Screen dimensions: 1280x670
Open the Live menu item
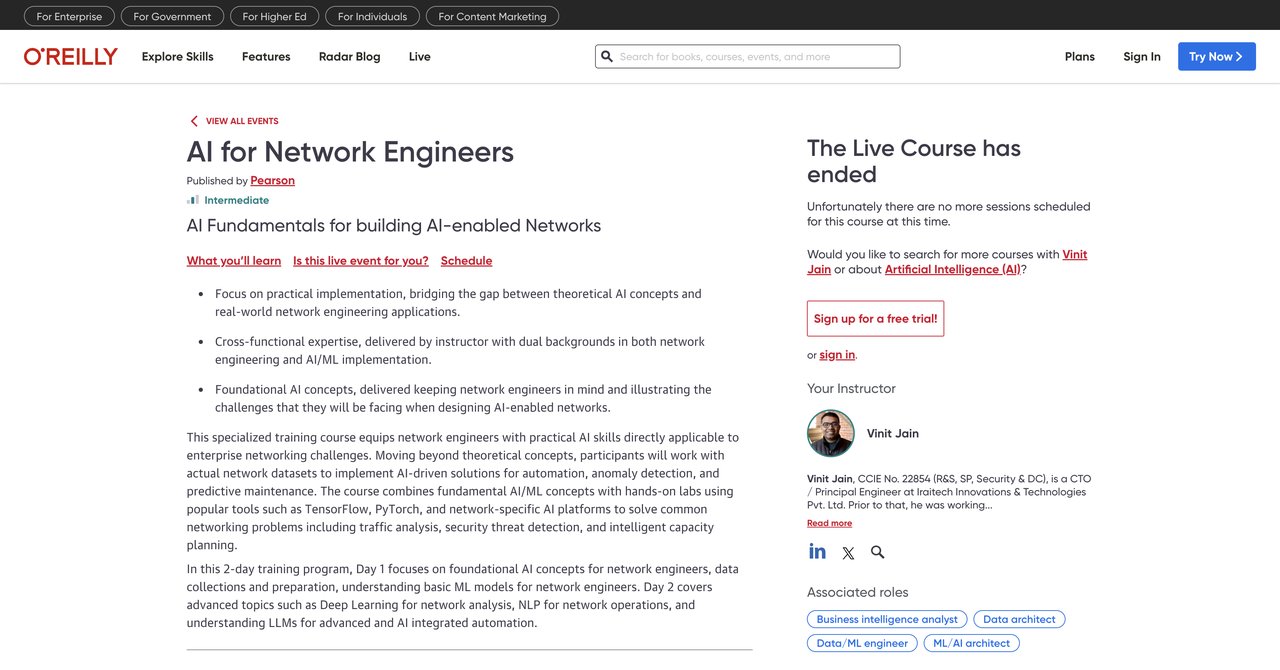420,57
